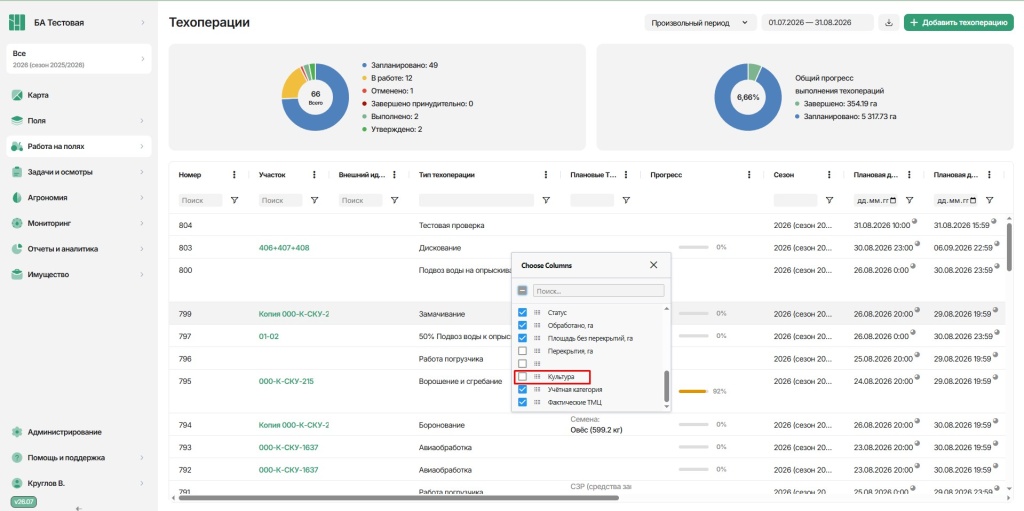
Task: Uncheck the Фактические ТМЦ column checkbox
Action: point(522,402)
